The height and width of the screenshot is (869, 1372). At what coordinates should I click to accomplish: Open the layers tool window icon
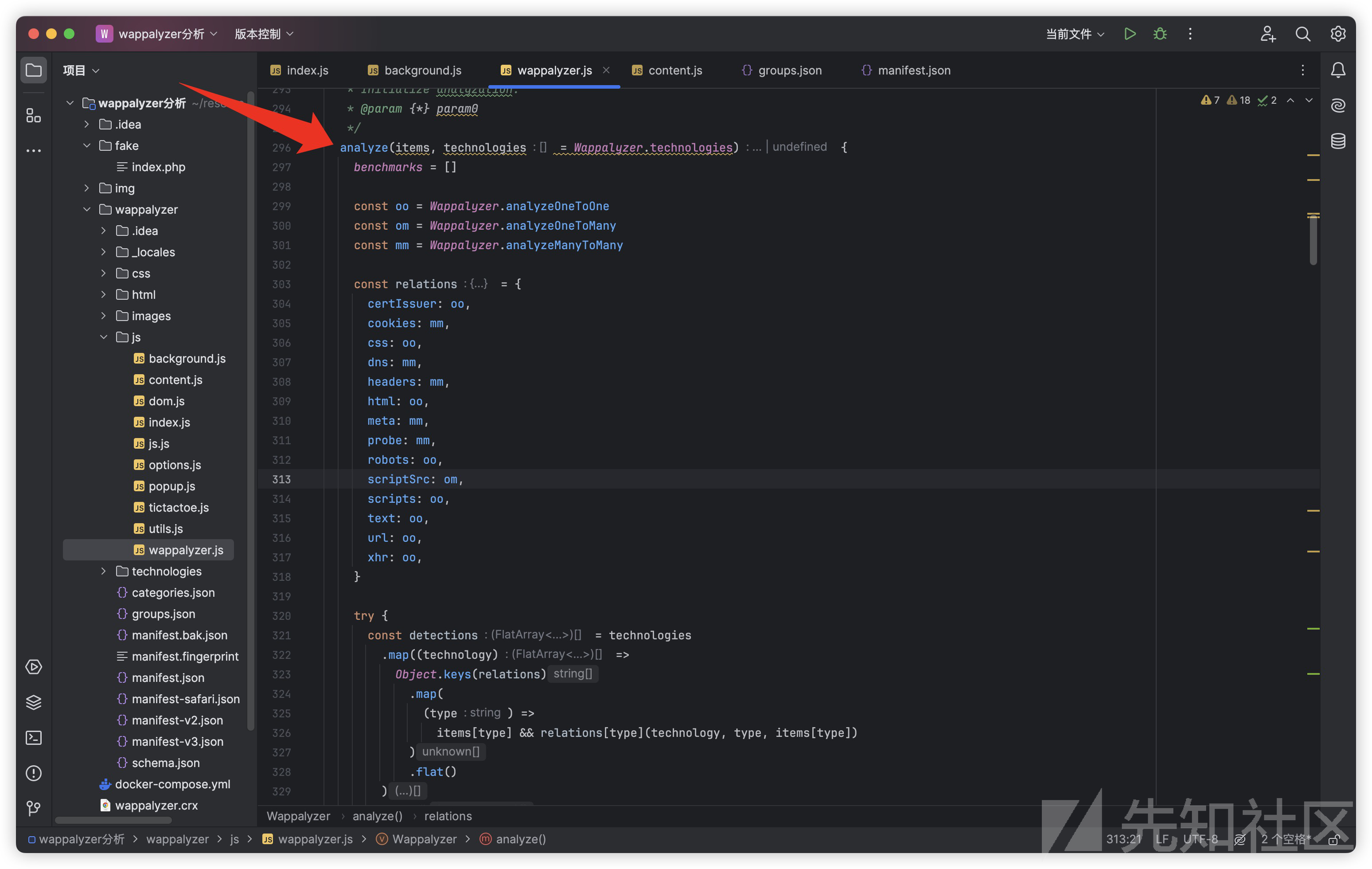click(34, 702)
